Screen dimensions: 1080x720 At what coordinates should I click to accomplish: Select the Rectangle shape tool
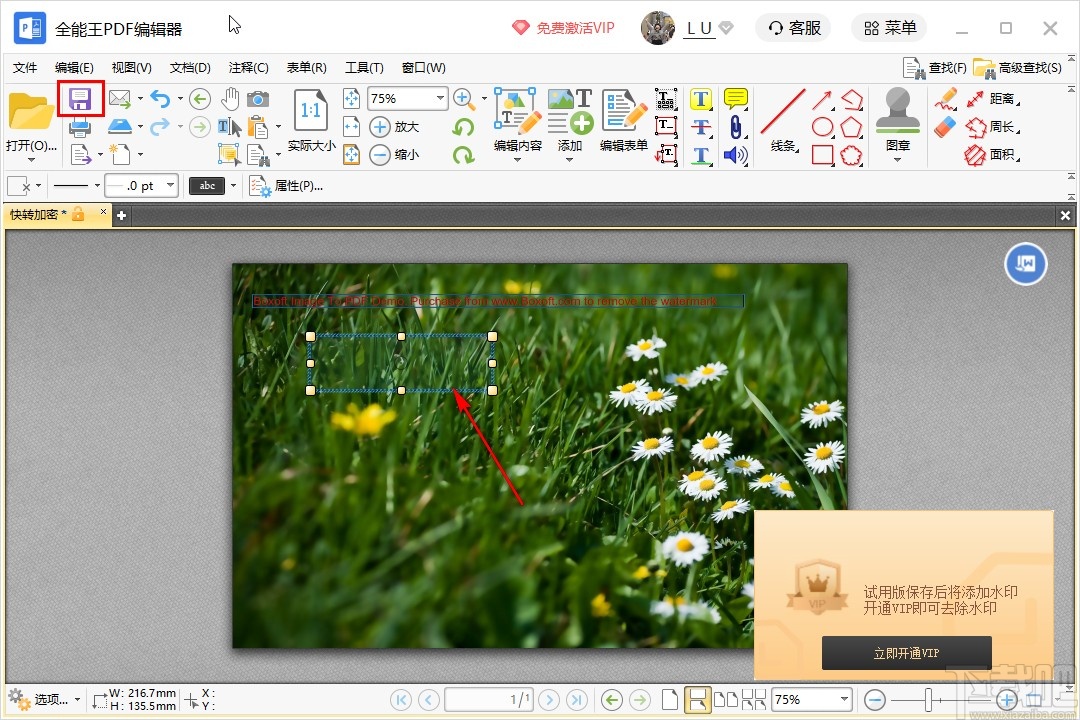pos(822,154)
